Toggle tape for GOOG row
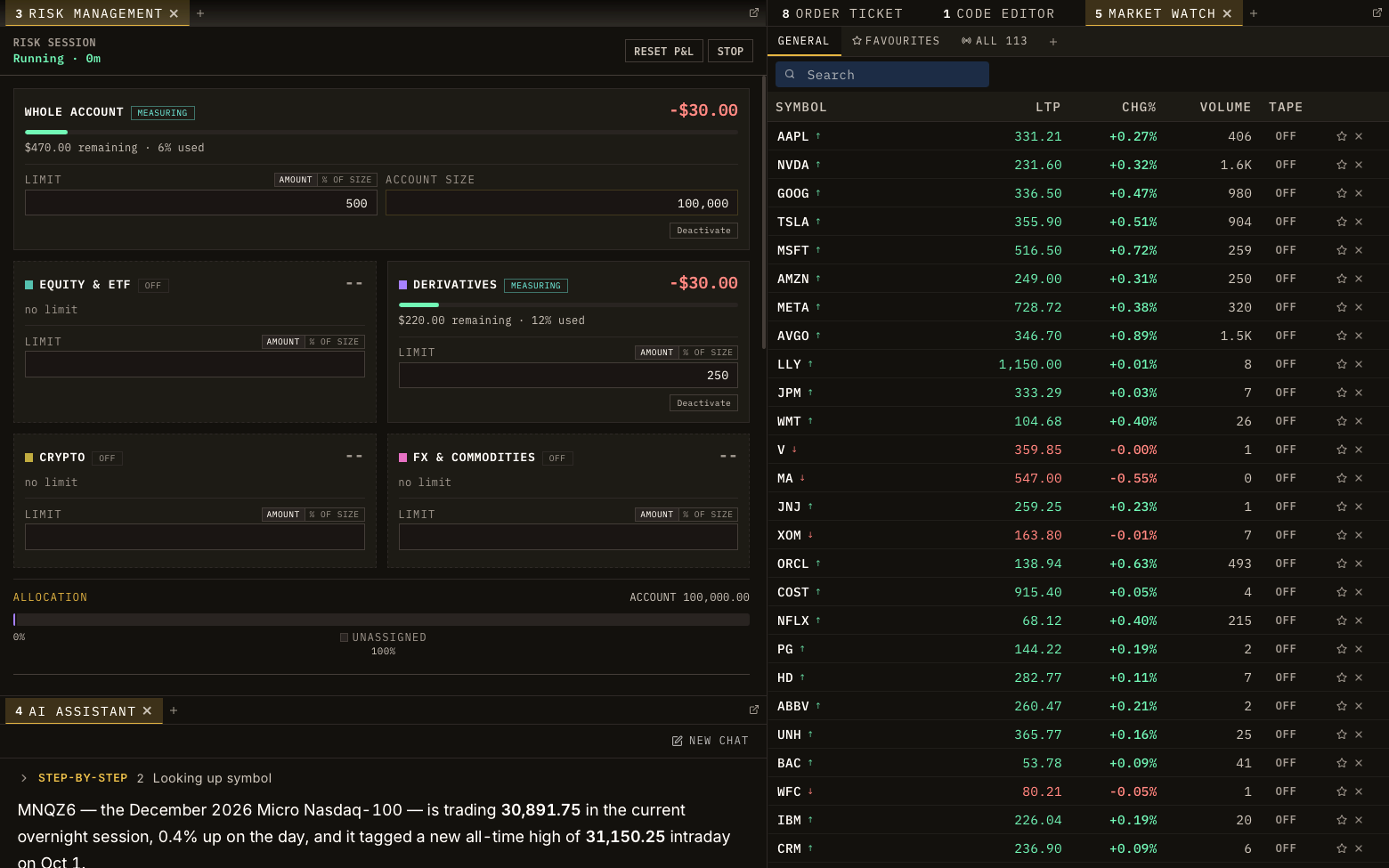Screen dimensions: 1389x868 click(1286, 193)
